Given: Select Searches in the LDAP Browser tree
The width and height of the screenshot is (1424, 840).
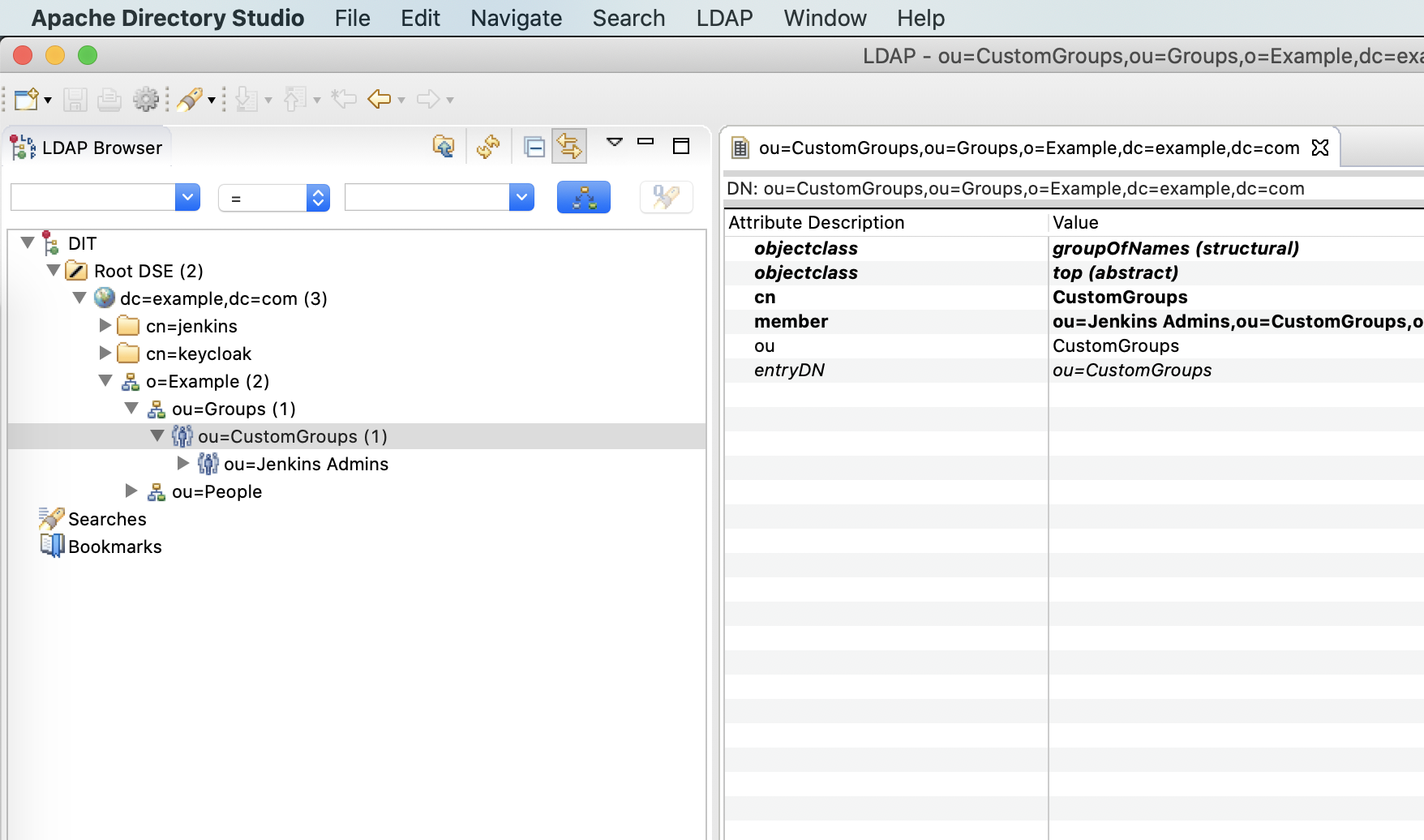Looking at the screenshot, I should pyautogui.click(x=106, y=519).
